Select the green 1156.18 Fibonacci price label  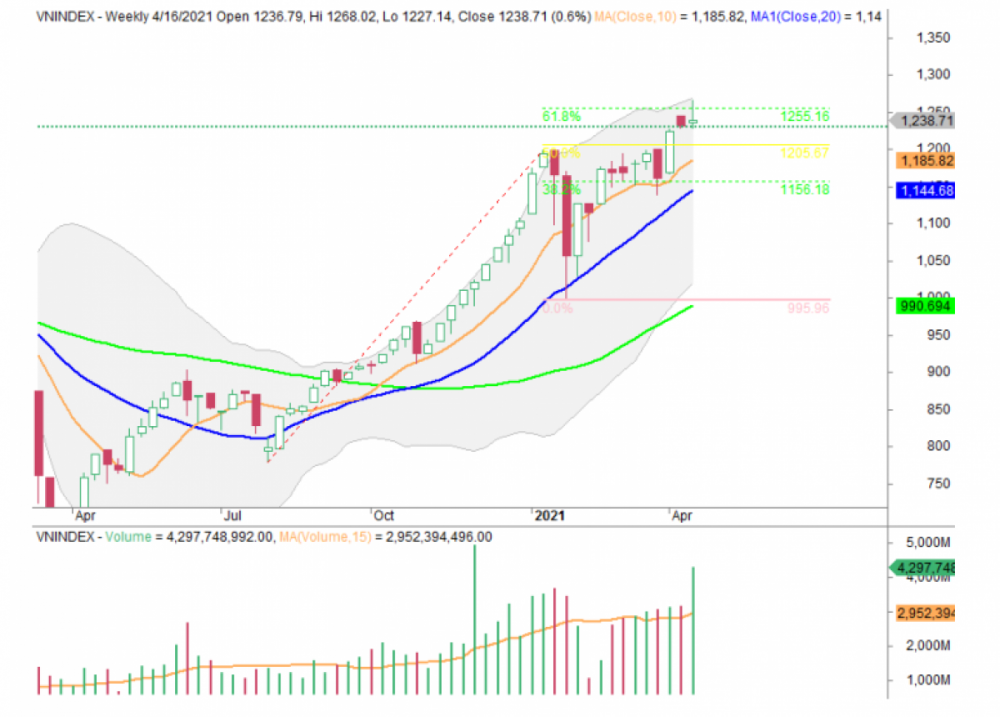point(805,189)
